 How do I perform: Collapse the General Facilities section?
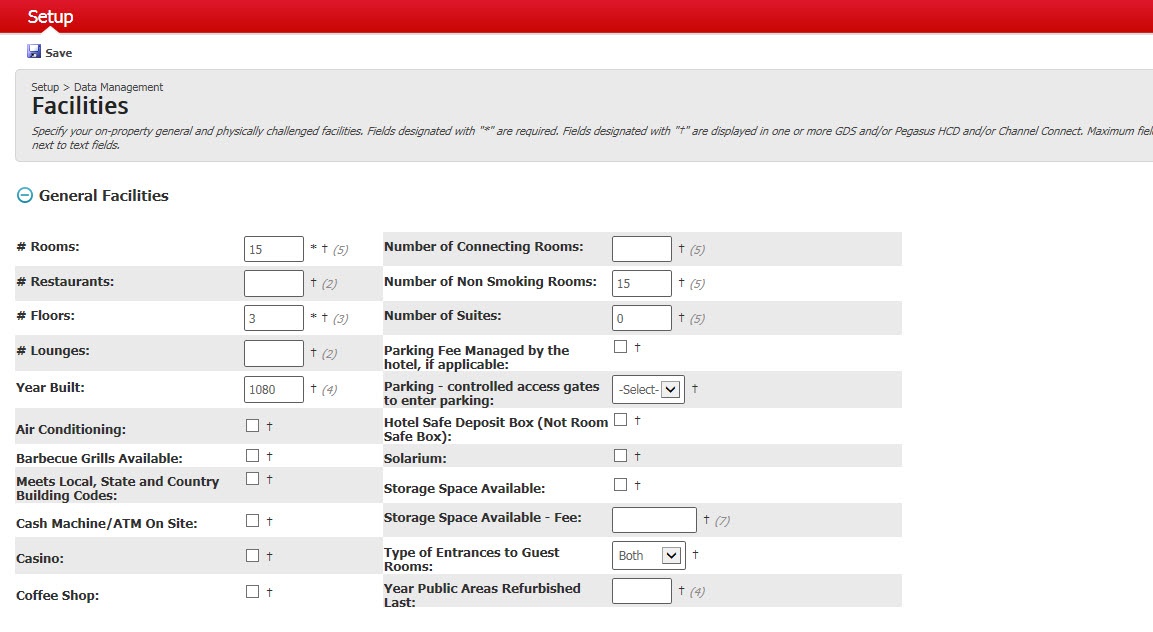click(x=25, y=195)
